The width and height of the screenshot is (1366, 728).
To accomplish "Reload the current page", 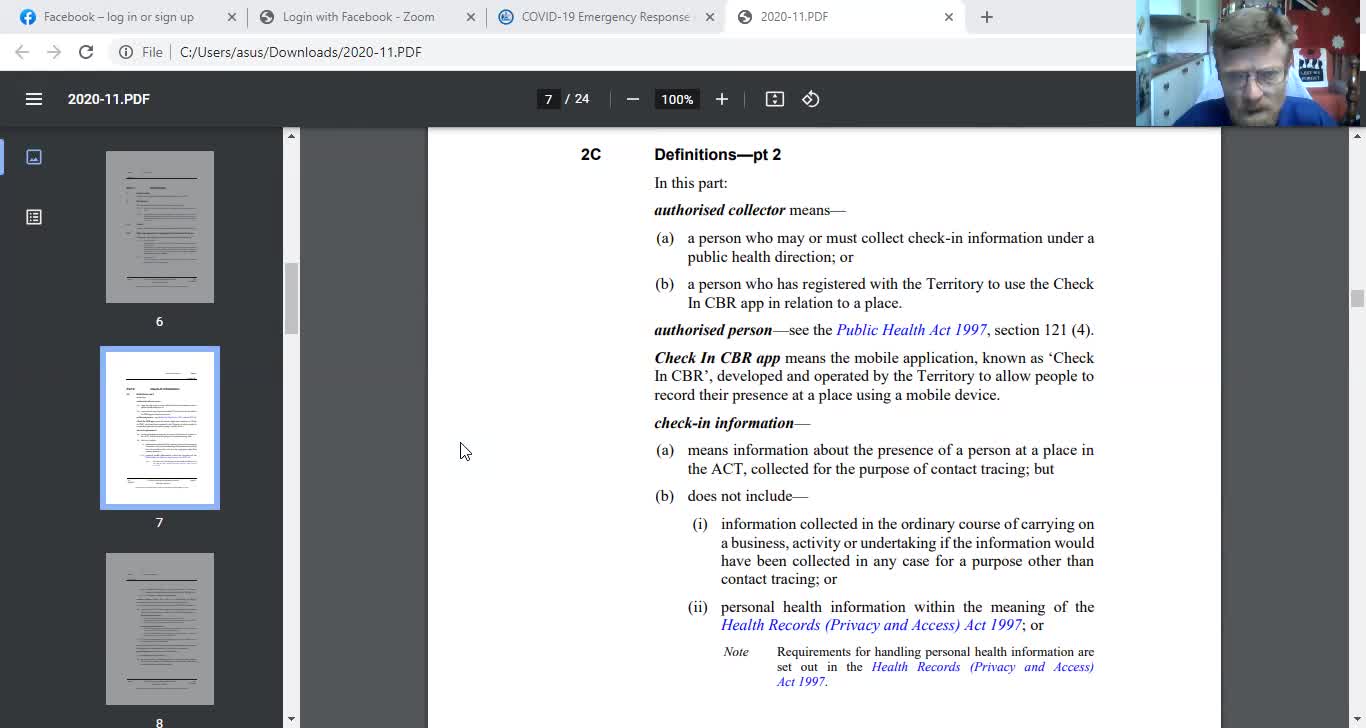I will (86, 52).
